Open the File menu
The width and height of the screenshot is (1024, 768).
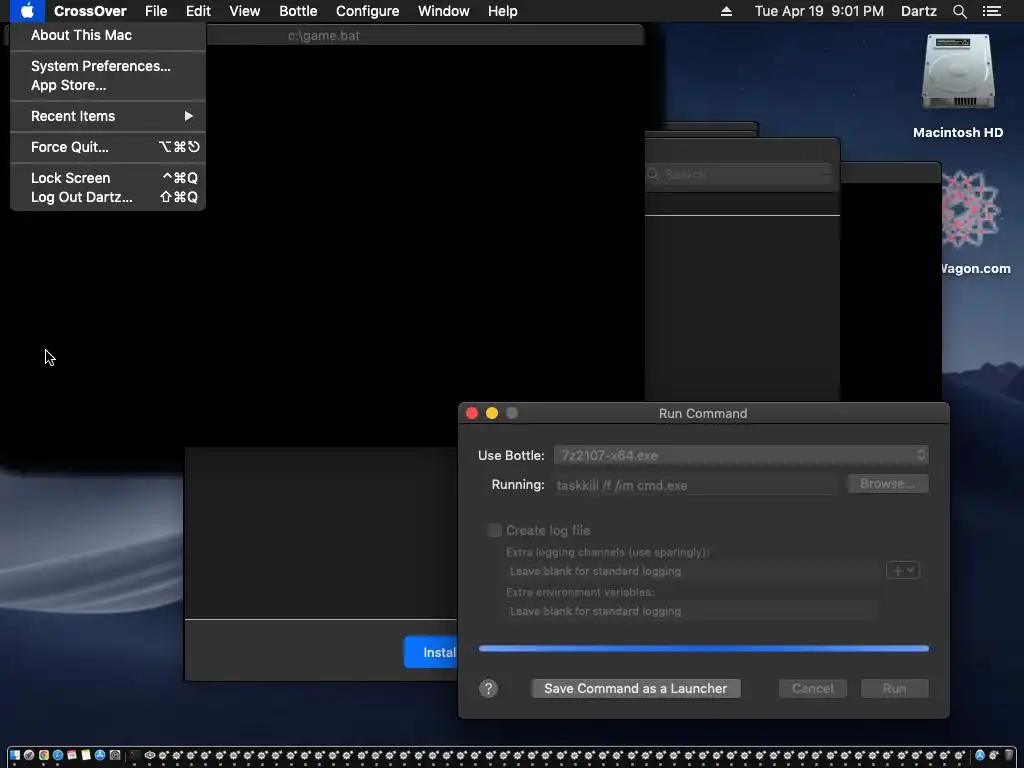point(156,11)
